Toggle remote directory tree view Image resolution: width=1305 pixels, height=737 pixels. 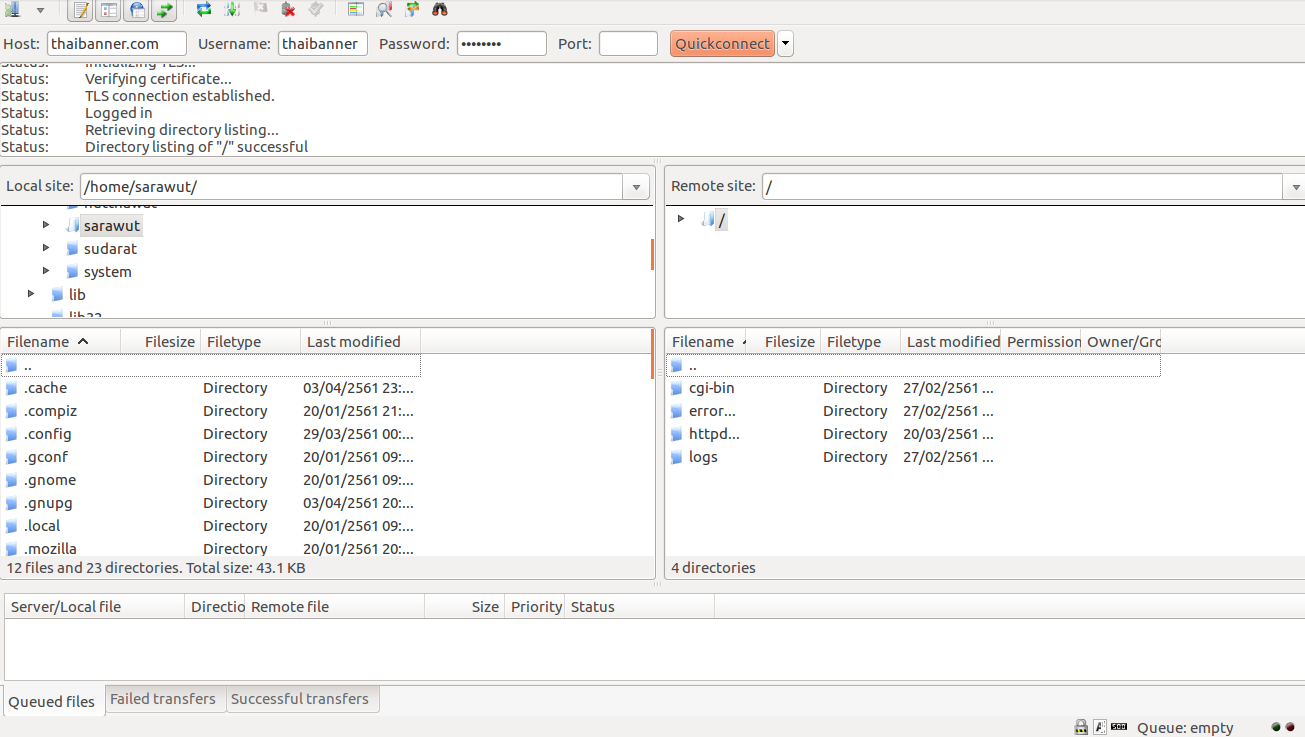click(137, 10)
